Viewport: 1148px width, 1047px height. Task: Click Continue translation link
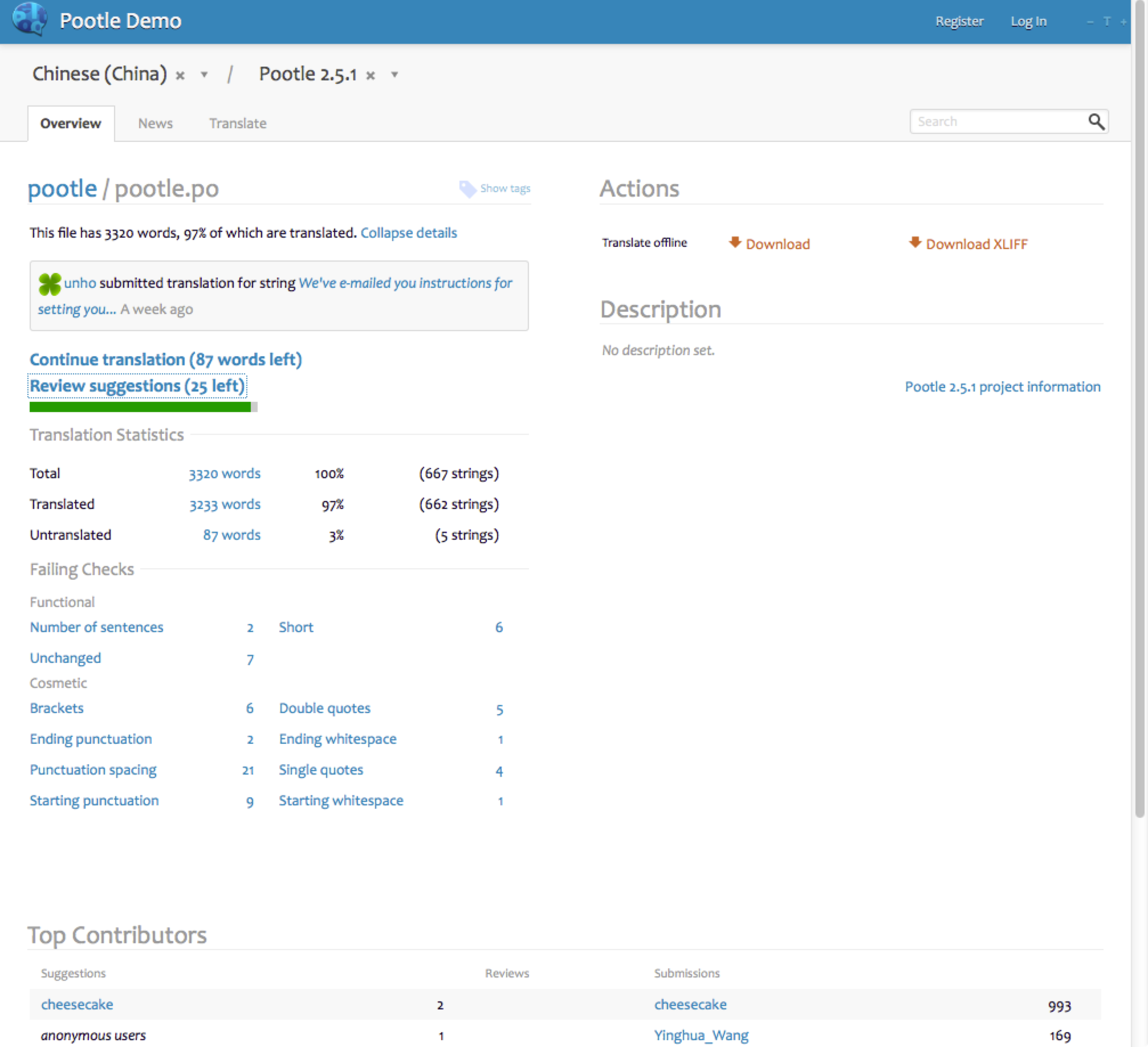(166, 359)
